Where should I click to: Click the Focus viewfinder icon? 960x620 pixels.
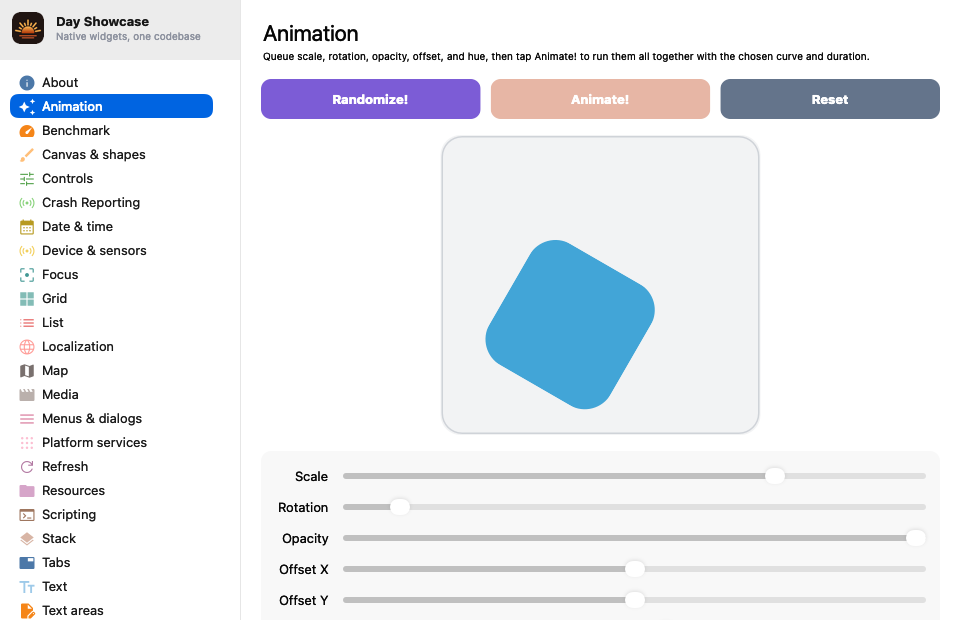pos(27,275)
